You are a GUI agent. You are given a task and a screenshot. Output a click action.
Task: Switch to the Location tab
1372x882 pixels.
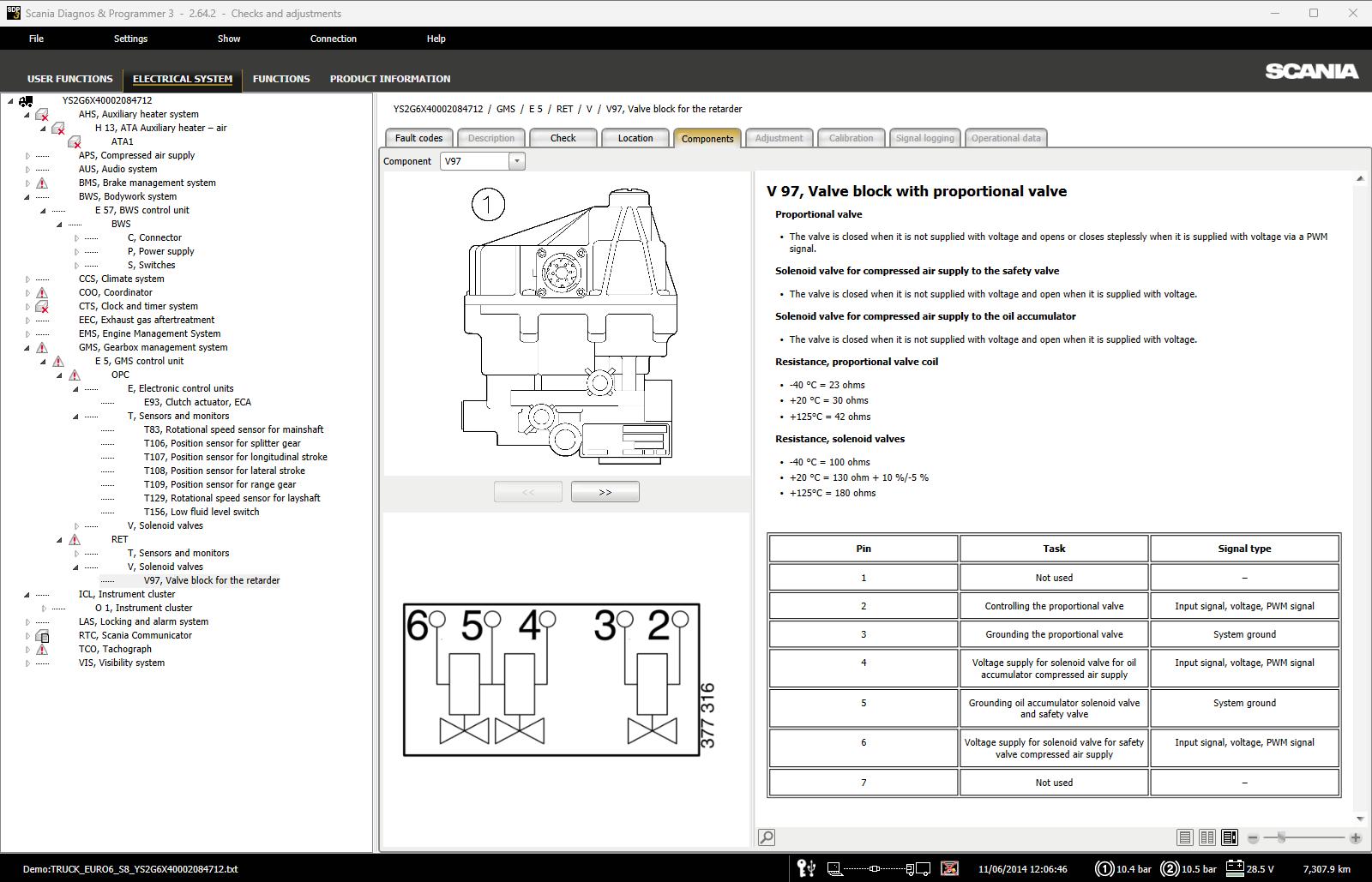click(x=635, y=138)
